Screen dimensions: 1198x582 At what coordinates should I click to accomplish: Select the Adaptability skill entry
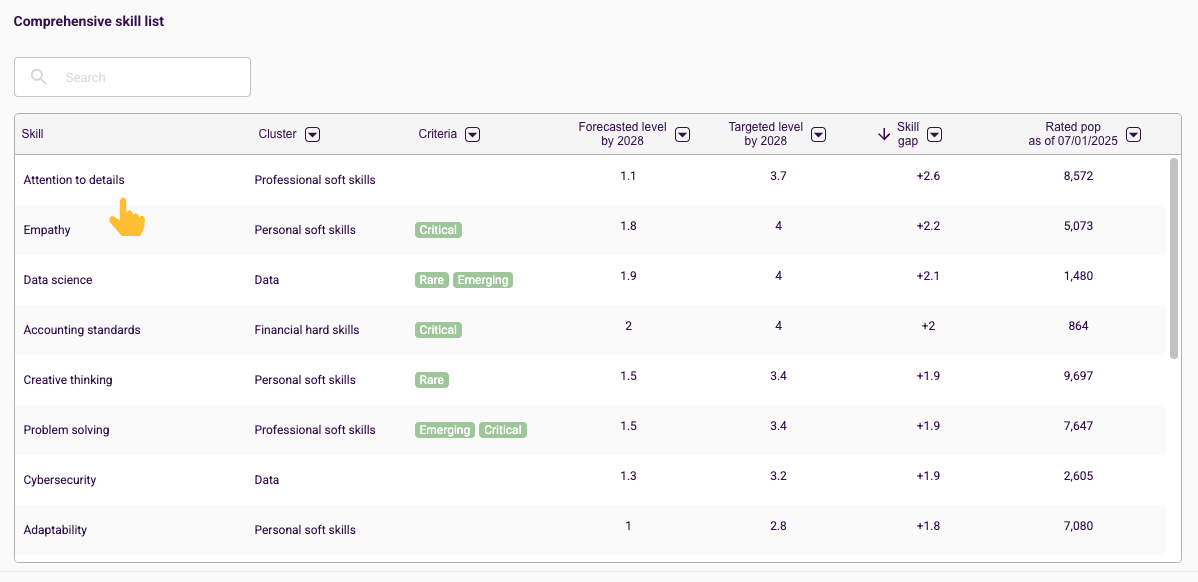click(x=55, y=529)
